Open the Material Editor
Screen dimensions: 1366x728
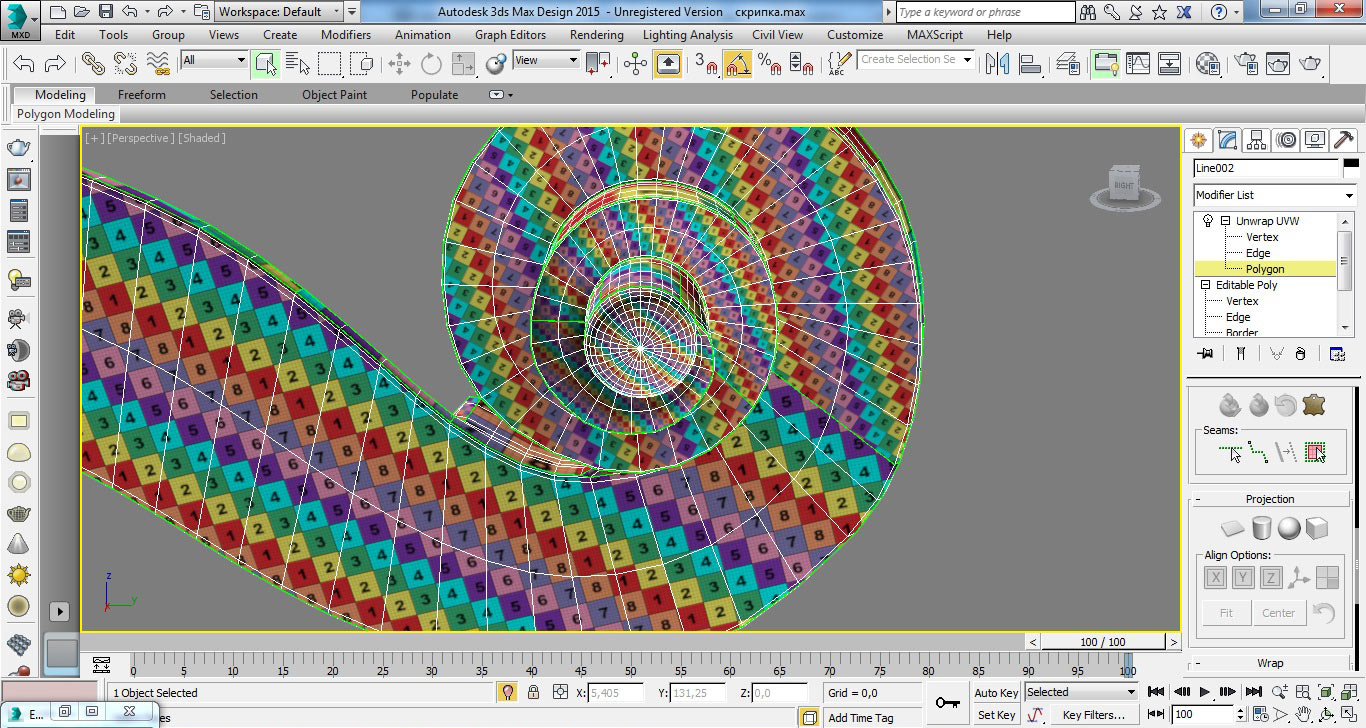[x=1208, y=64]
